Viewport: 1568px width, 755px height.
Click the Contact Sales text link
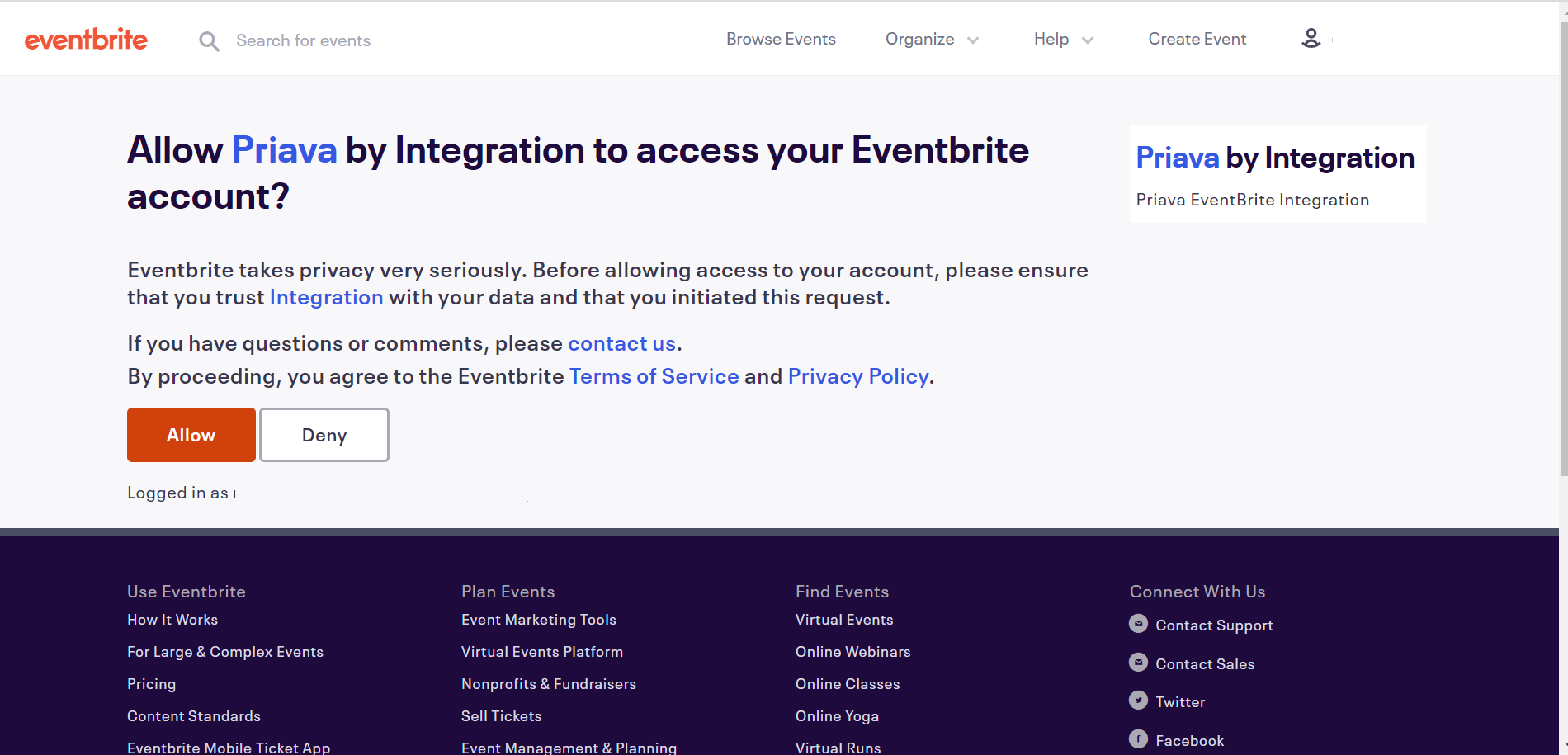[x=1205, y=664]
